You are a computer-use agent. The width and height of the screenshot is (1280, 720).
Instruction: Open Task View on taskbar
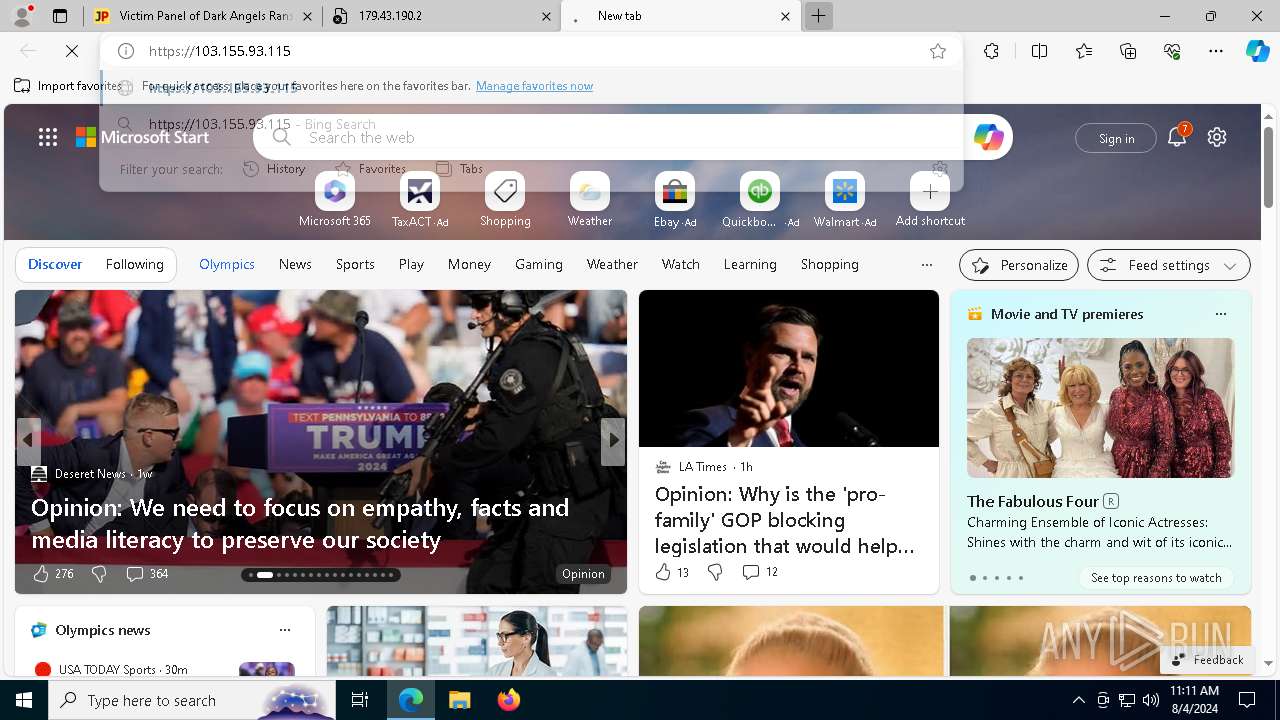coord(360,700)
